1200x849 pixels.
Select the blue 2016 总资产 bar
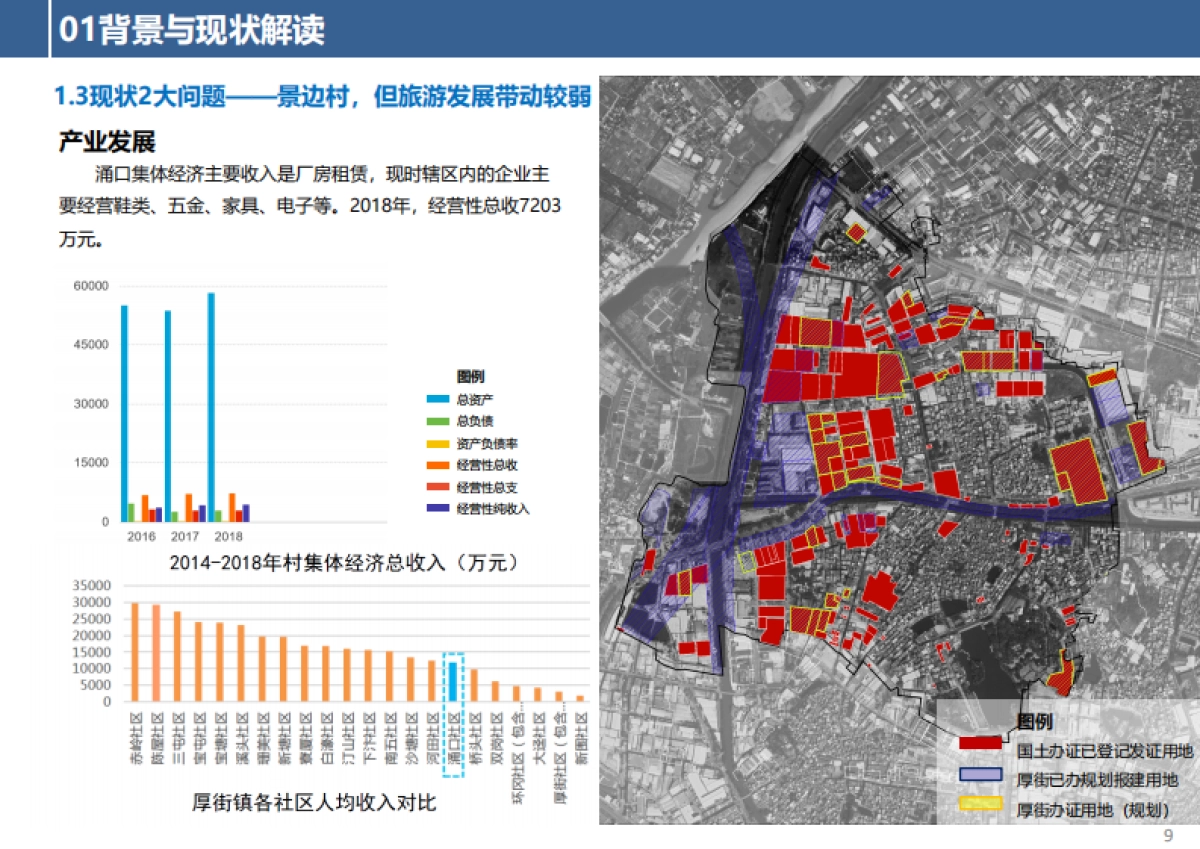[125, 413]
